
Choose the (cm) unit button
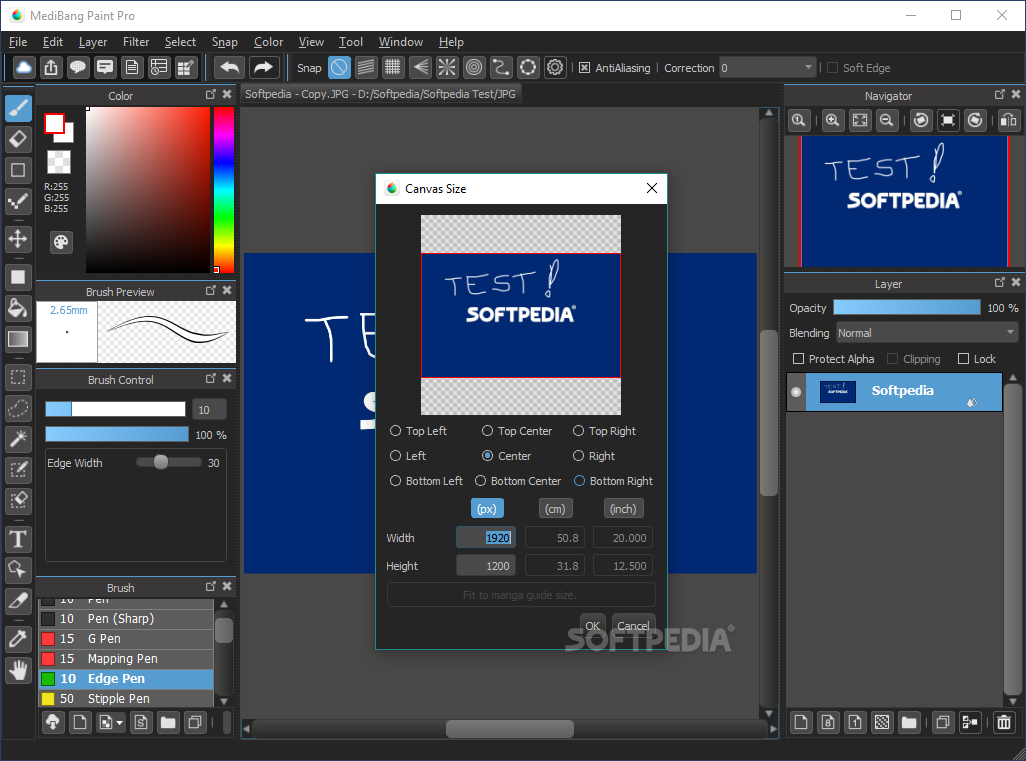(x=555, y=509)
